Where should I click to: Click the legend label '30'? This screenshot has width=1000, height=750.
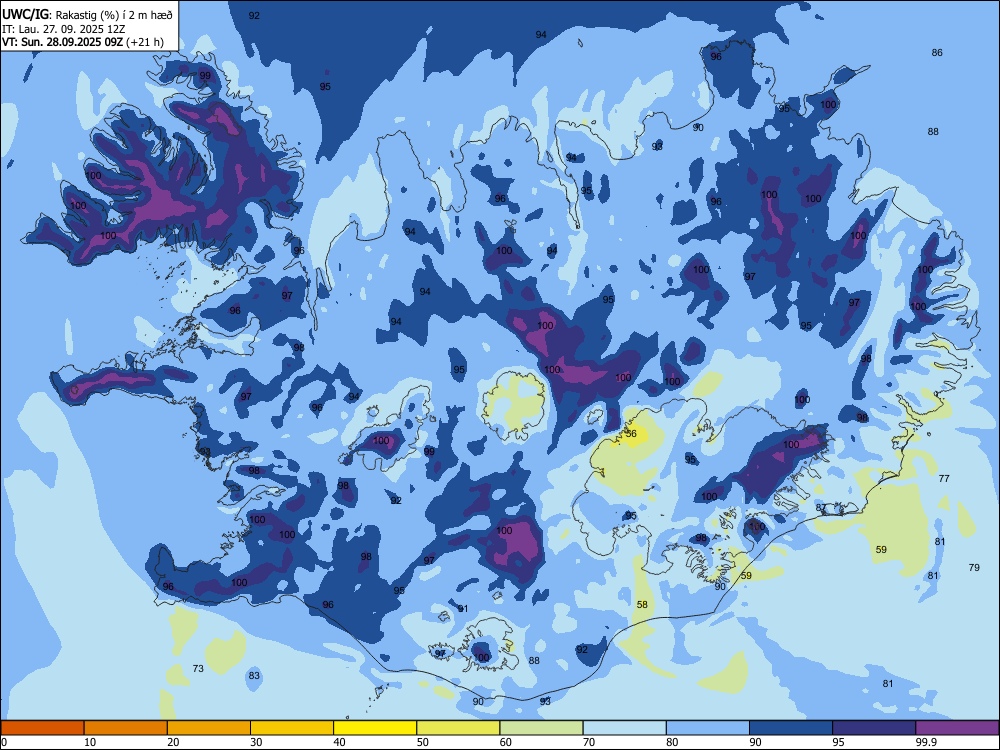coord(256,742)
